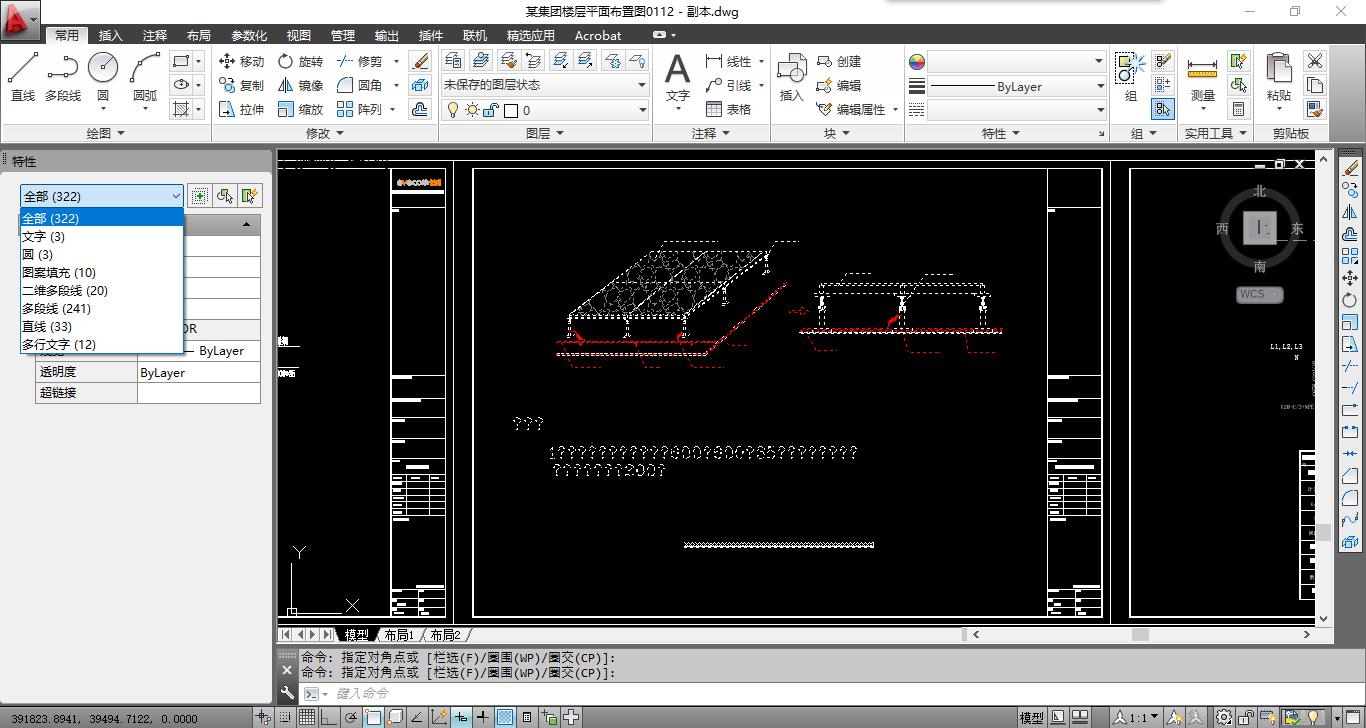1366x728 pixels.
Task: Toggle polar tracking in status bar
Action: pyautogui.click(x=351, y=717)
